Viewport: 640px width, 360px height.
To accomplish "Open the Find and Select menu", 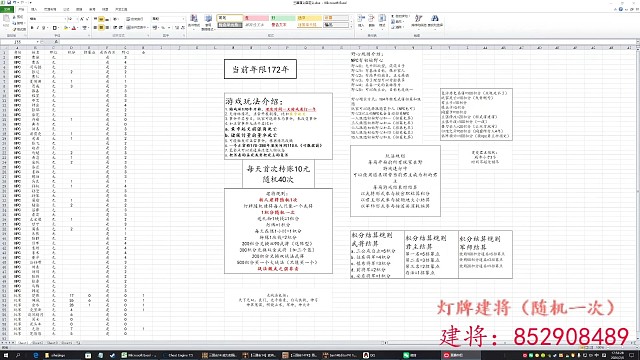I will pyautogui.click(x=435, y=21).
